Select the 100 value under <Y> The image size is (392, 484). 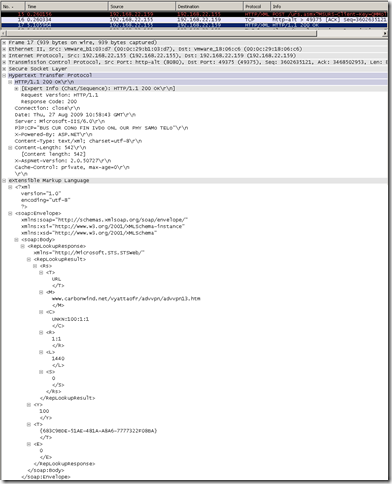tap(44, 411)
